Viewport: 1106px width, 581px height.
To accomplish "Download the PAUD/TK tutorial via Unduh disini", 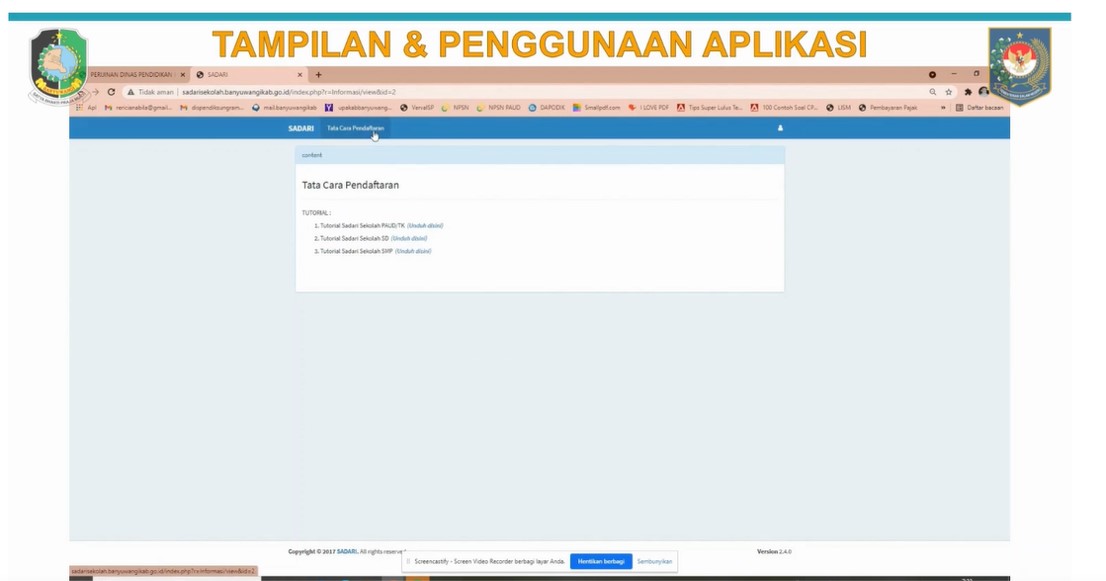I will (x=425, y=226).
